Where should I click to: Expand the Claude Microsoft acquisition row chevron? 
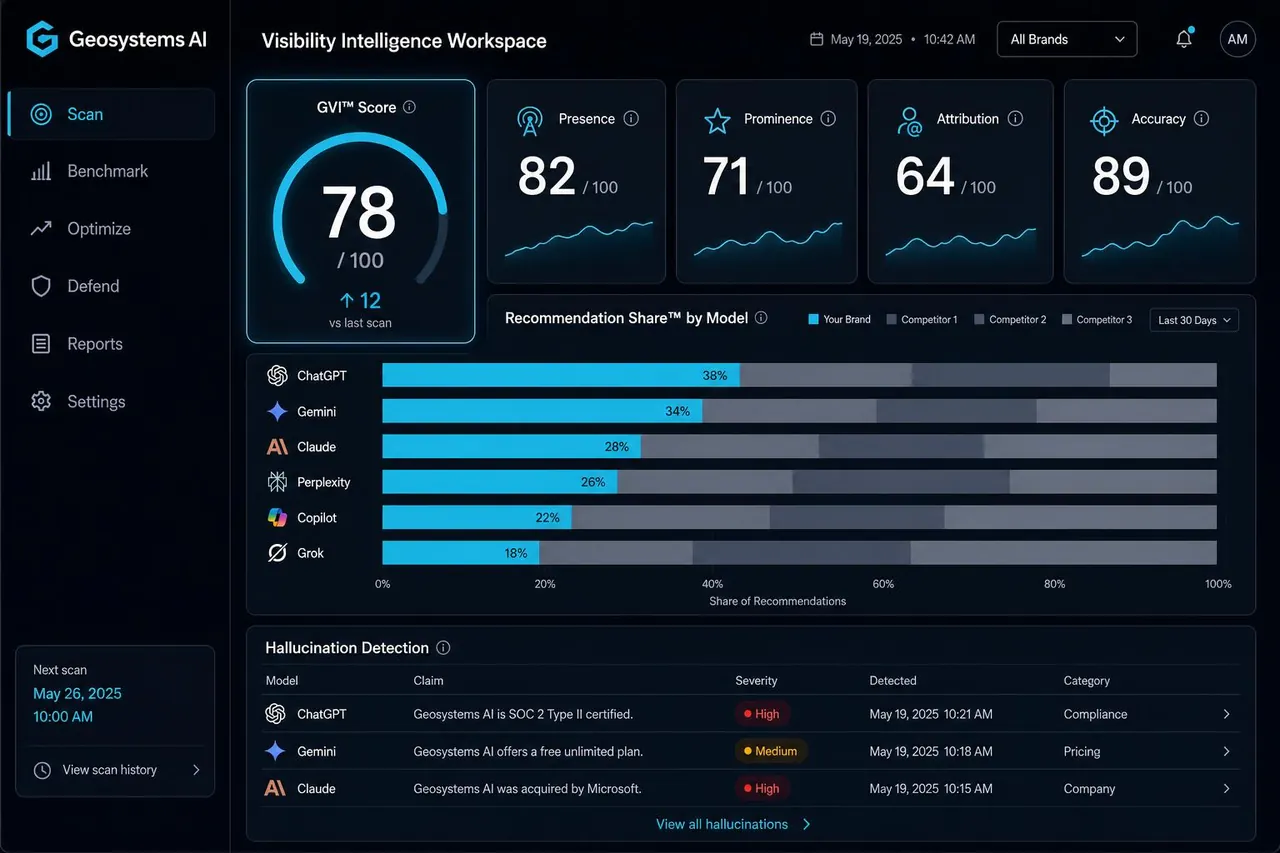(x=1227, y=788)
